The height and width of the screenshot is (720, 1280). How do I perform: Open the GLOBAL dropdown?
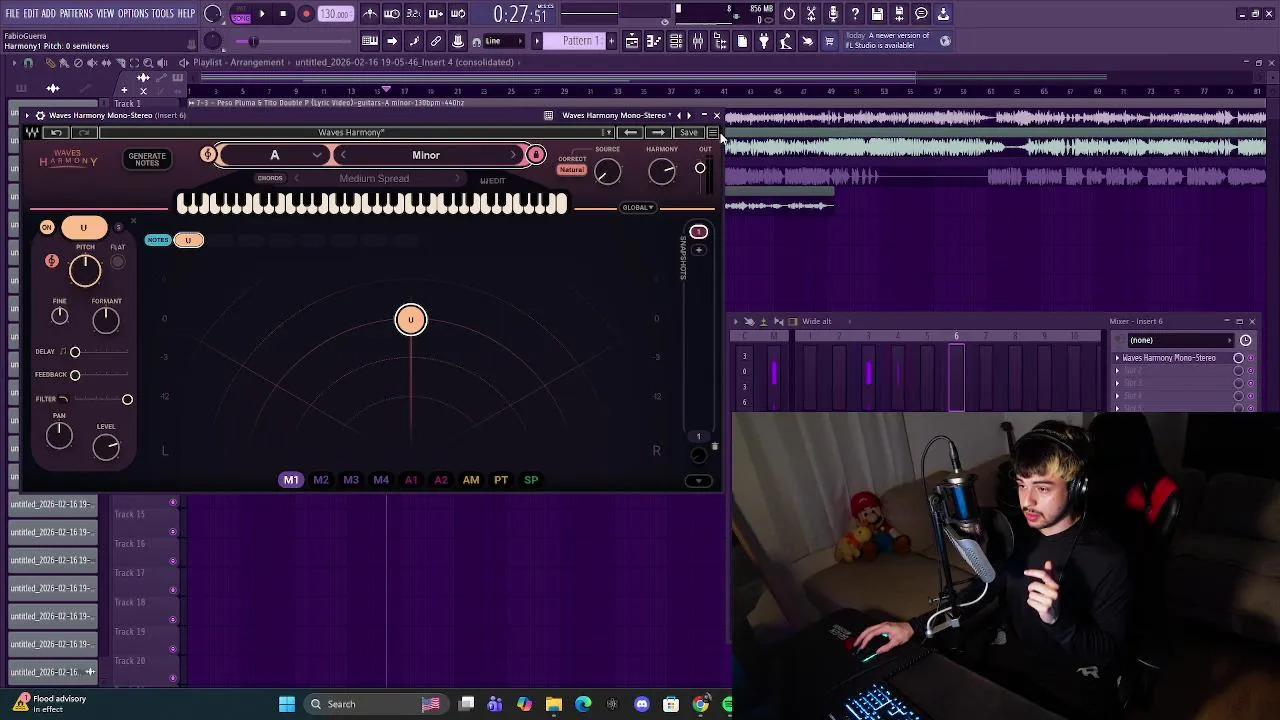pos(637,207)
